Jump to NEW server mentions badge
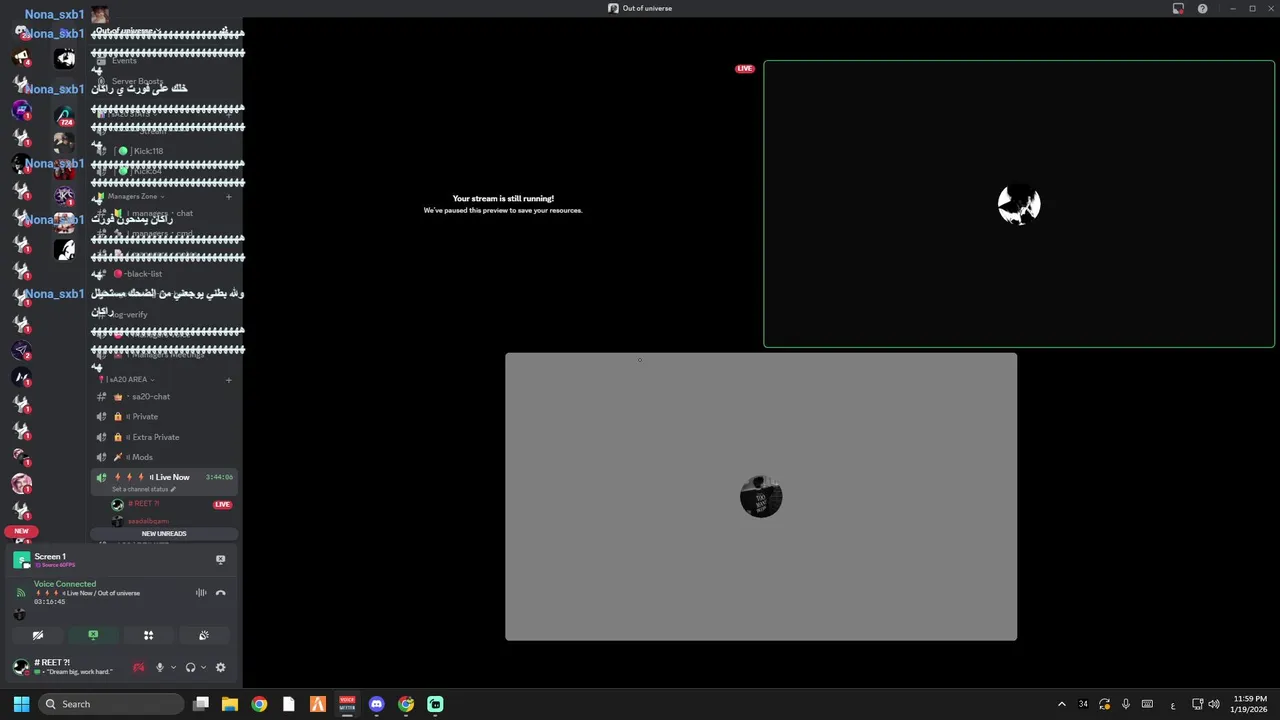This screenshot has width=1280, height=720. point(21,531)
